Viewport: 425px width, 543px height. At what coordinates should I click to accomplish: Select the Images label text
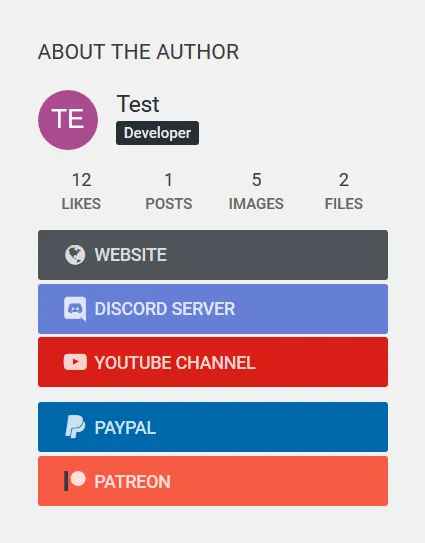click(x=256, y=204)
